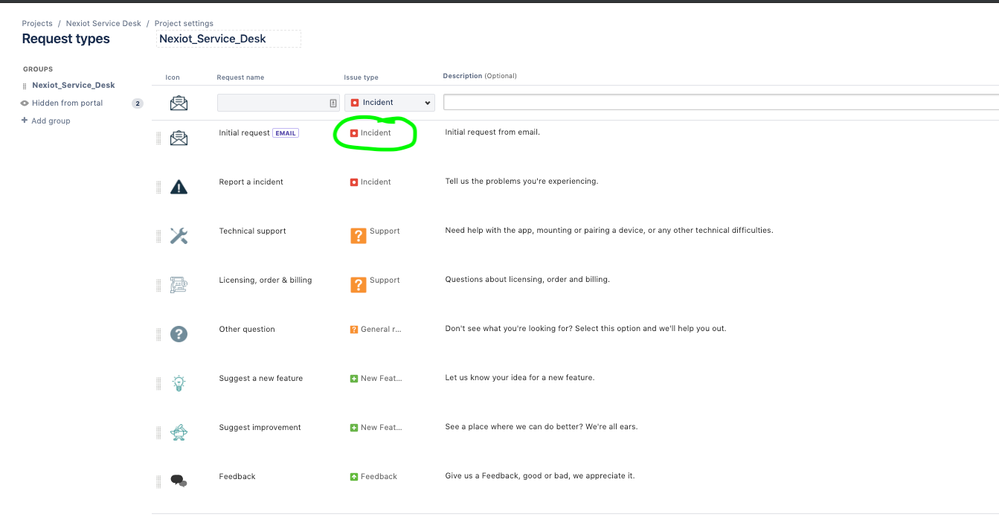999x532 pixels.
Task: Click the Suggest a new feature name
Action: tap(261, 378)
